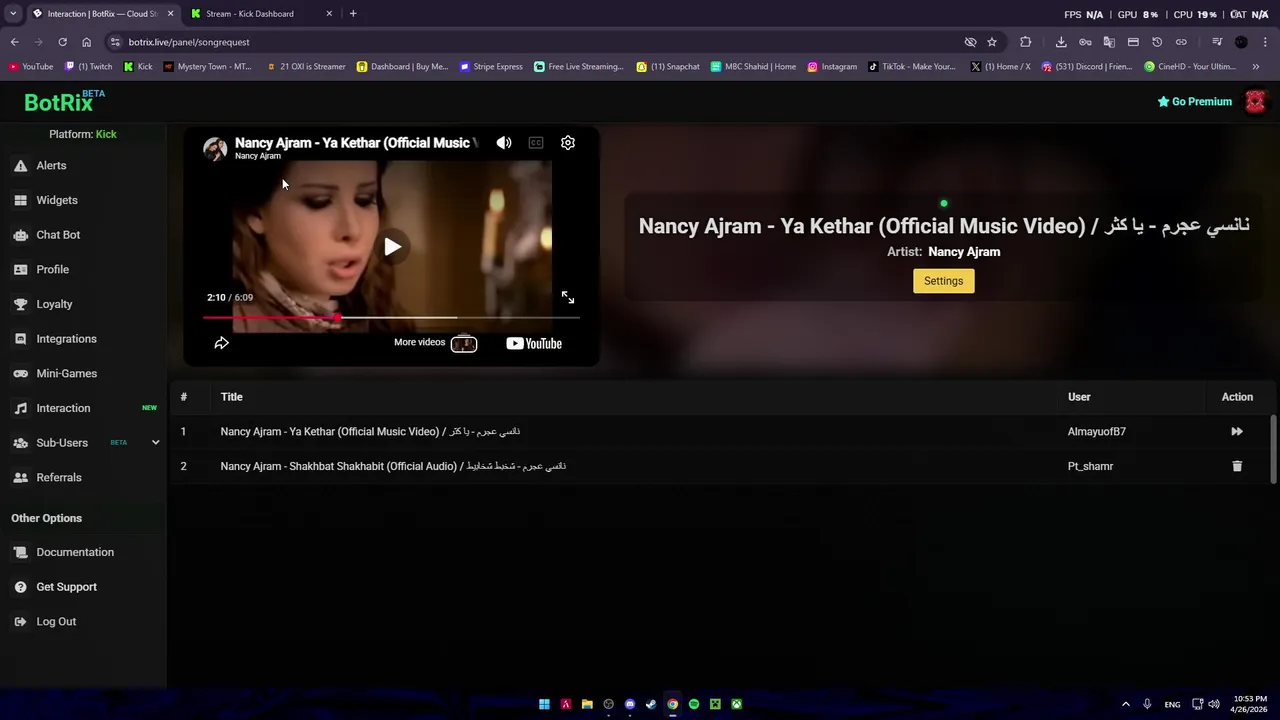Bookmark this page with star
1280x720 pixels.
pyautogui.click(x=992, y=42)
